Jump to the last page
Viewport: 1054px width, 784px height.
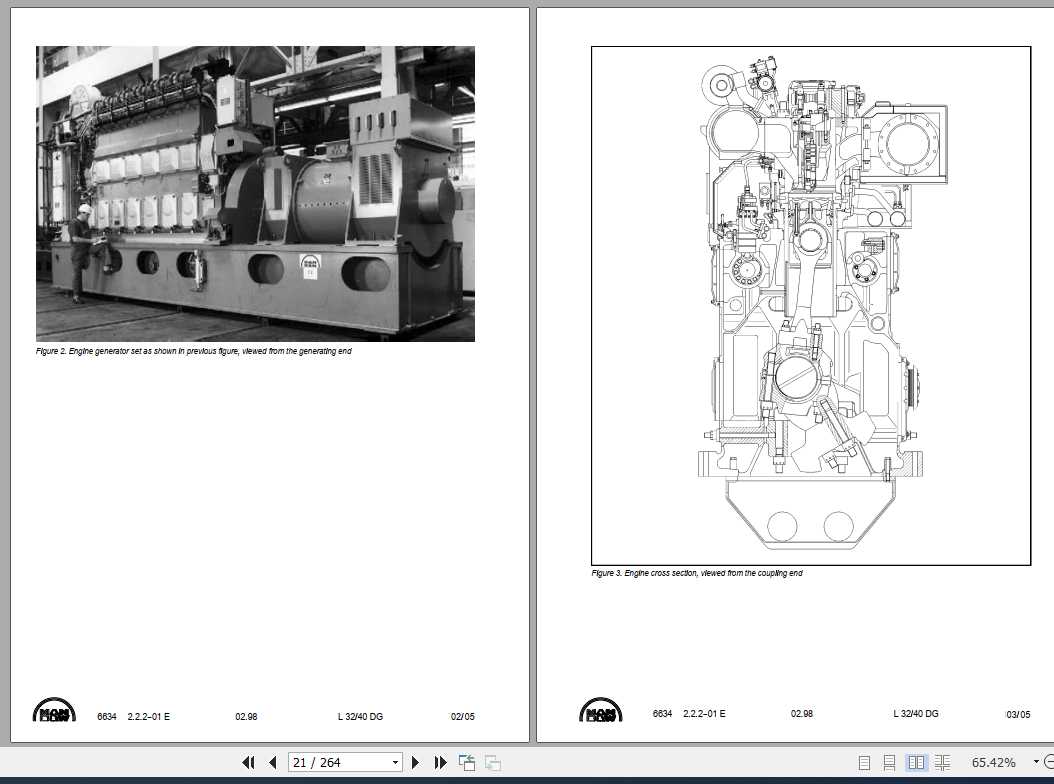(x=440, y=762)
